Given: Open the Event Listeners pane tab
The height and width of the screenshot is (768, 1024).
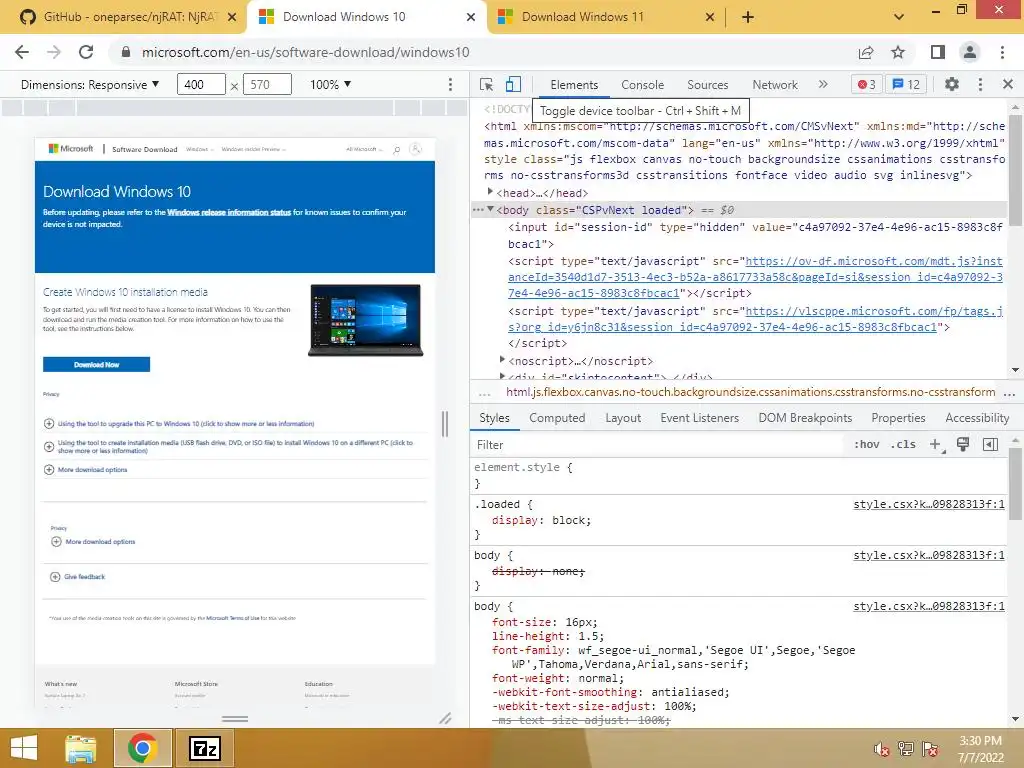Looking at the screenshot, I should [699, 418].
